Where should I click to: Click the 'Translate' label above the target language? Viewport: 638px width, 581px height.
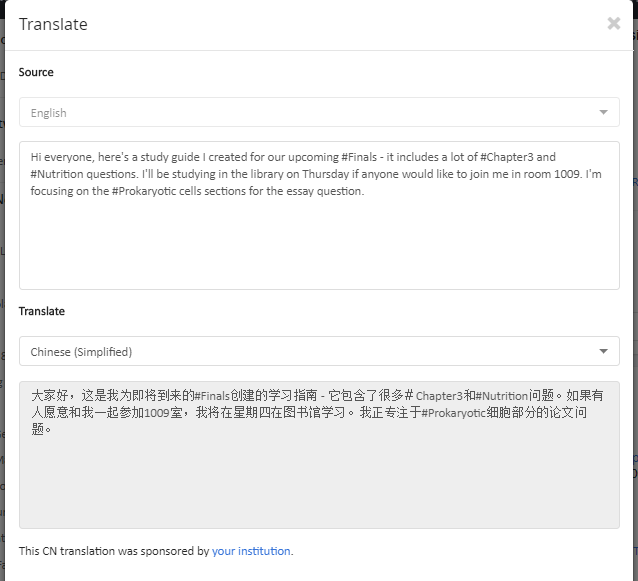tap(42, 311)
